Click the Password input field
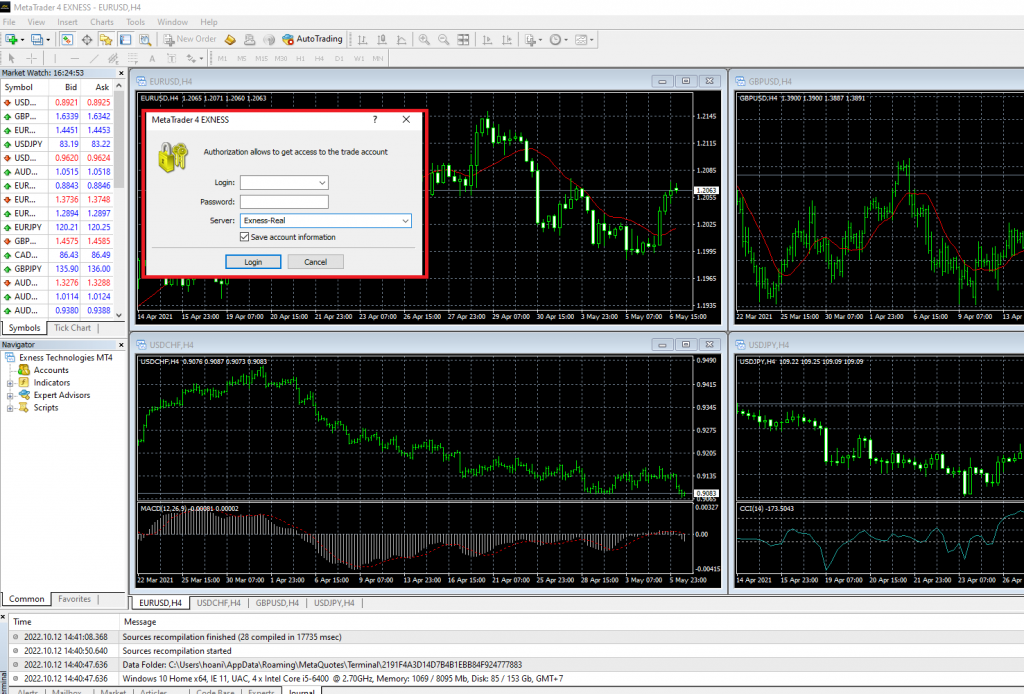1024x694 pixels. 284,202
